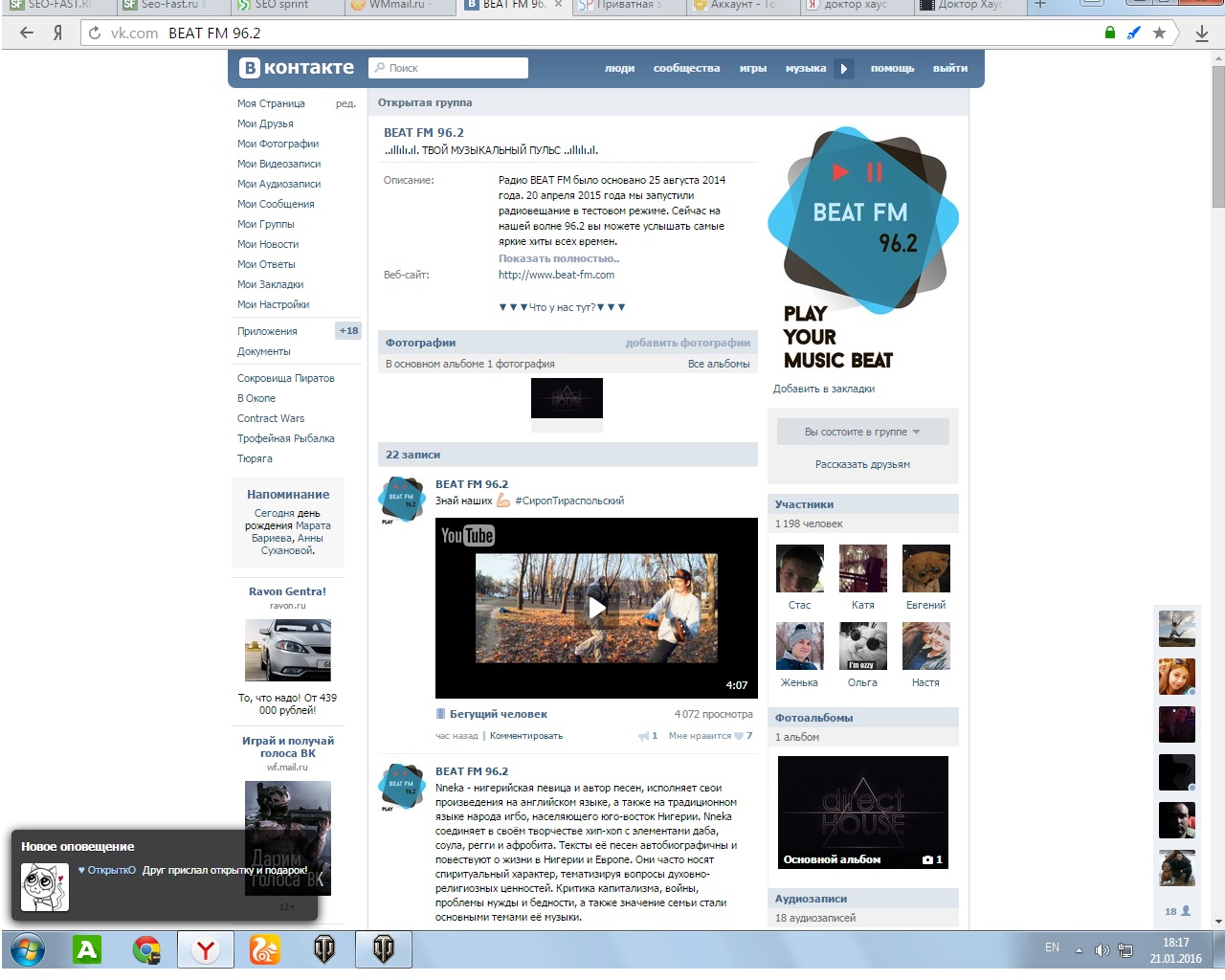The height and width of the screenshot is (980, 1225).
Task: Open the Вы состоите в группе dropdown
Action: tap(862, 432)
